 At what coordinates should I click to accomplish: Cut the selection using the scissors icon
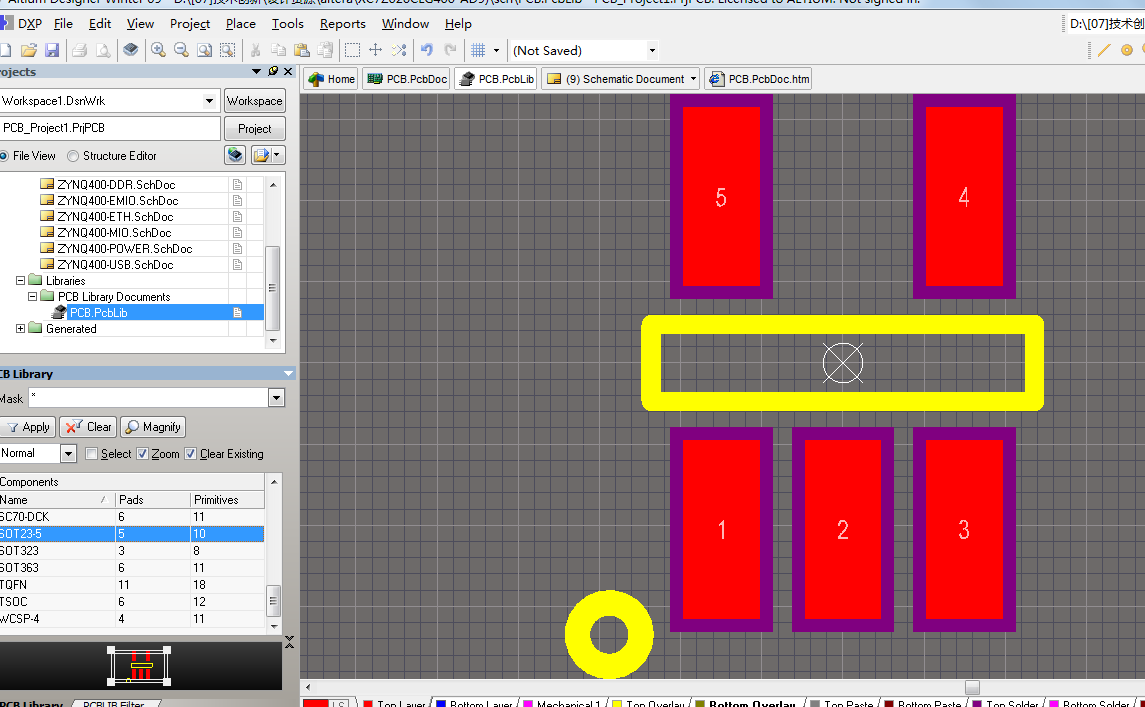tap(256, 50)
